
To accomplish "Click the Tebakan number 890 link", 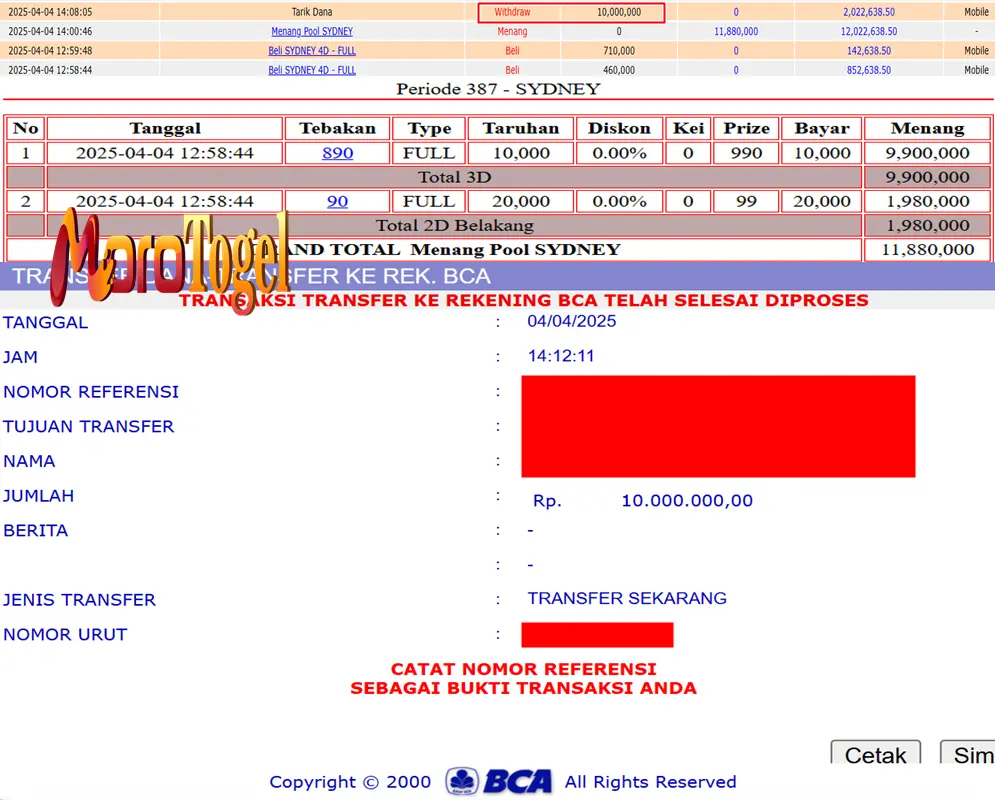I will (x=338, y=153).
